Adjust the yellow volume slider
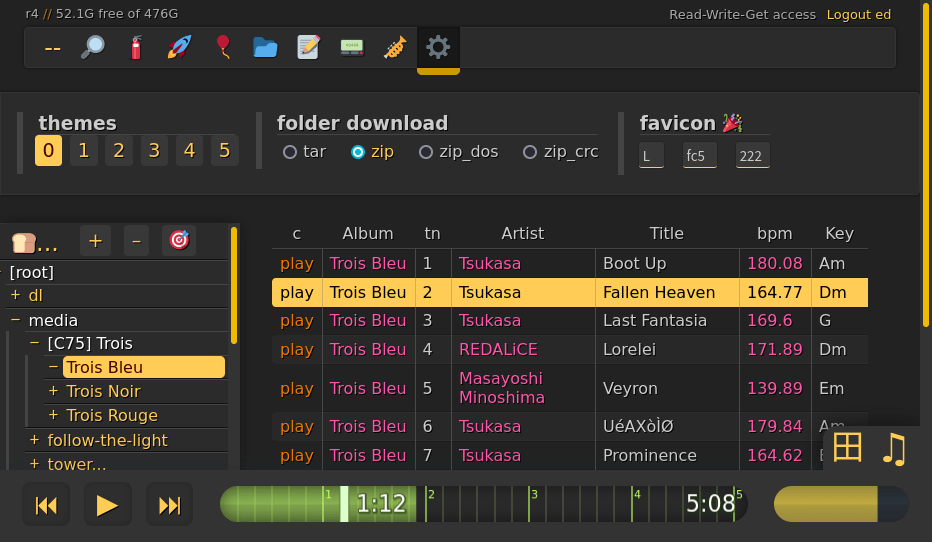This screenshot has height=542, width=932. pos(840,504)
